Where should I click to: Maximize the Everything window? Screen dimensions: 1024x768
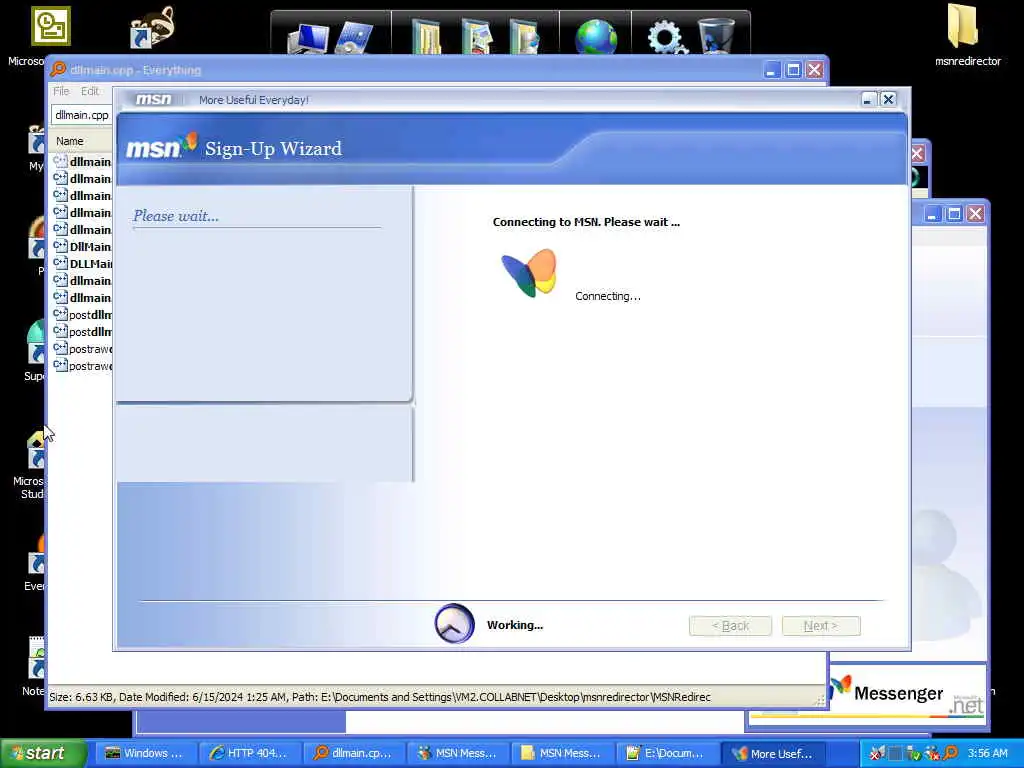coord(793,70)
